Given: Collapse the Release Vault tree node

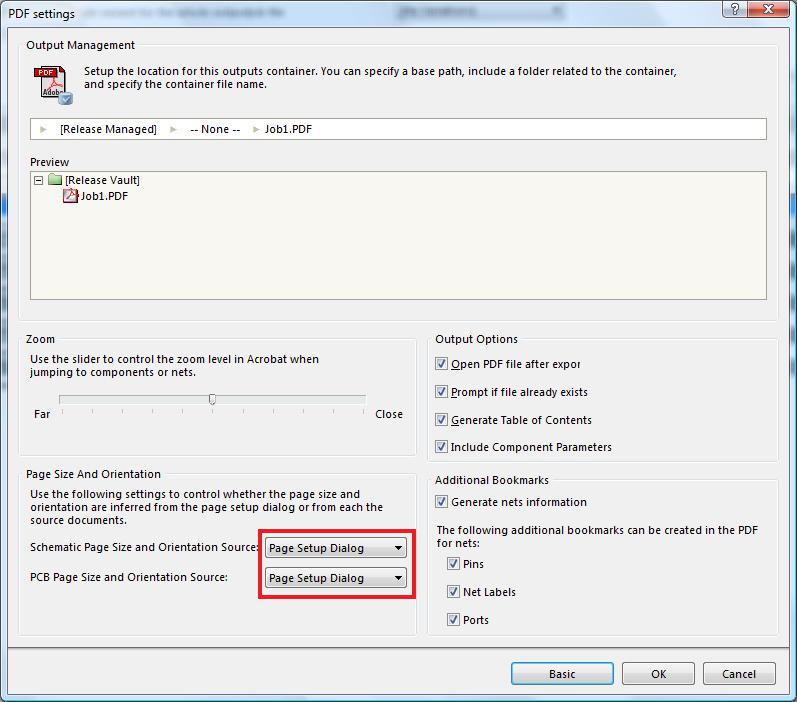Looking at the screenshot, I should pyautogui.click(x=38, y=180).
